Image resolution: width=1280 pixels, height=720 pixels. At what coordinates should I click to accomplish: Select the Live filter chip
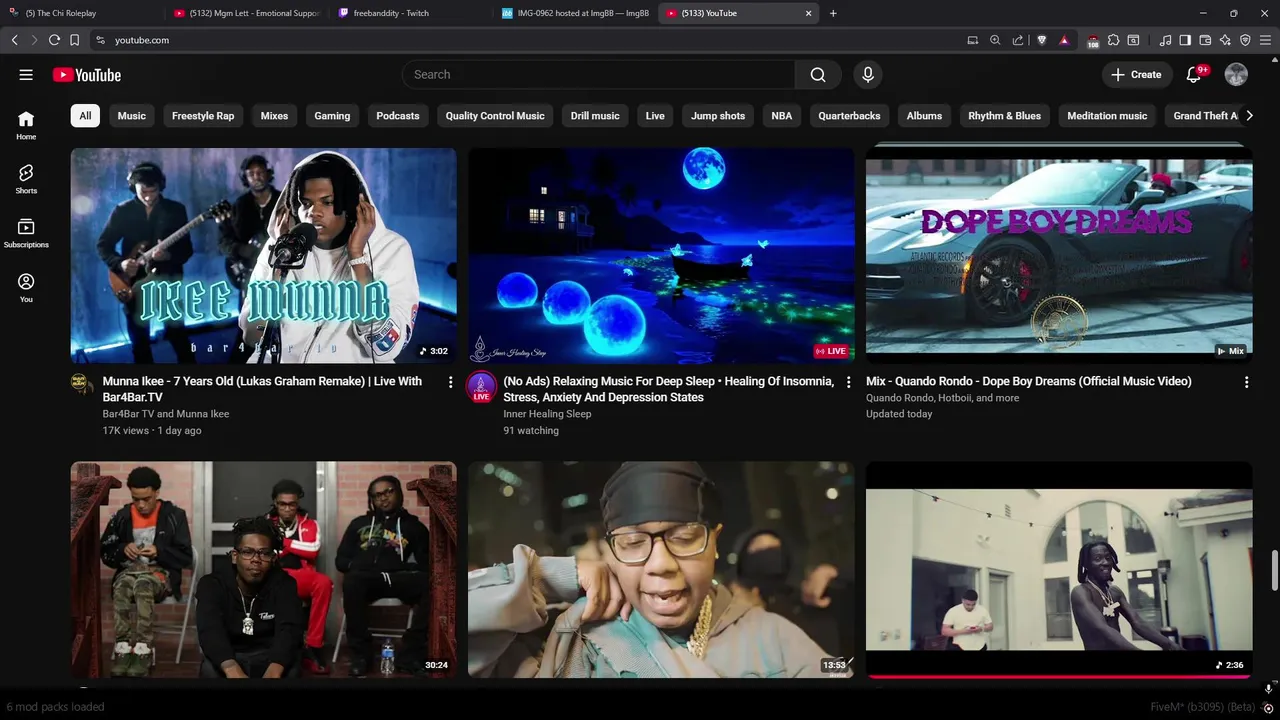click(655, 116)
